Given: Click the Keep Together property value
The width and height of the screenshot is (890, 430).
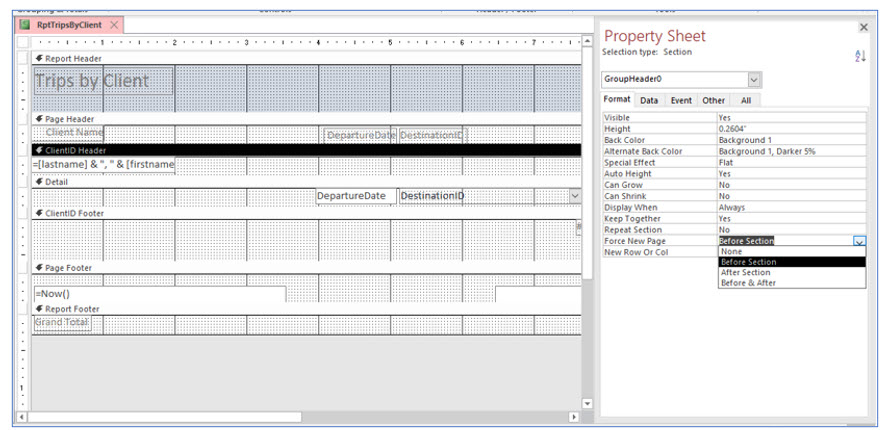Looking at the screenshot, I should pos(792,218).
